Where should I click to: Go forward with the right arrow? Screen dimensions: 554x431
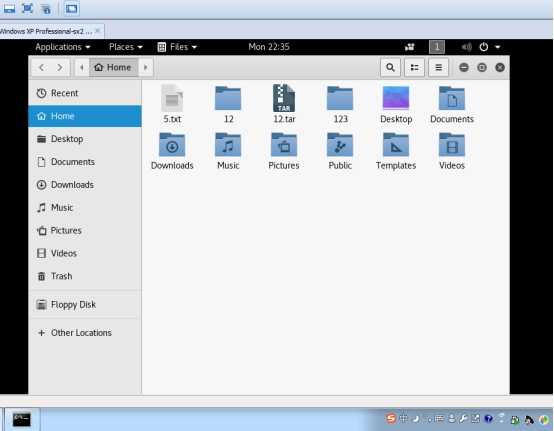pos(60,67)
